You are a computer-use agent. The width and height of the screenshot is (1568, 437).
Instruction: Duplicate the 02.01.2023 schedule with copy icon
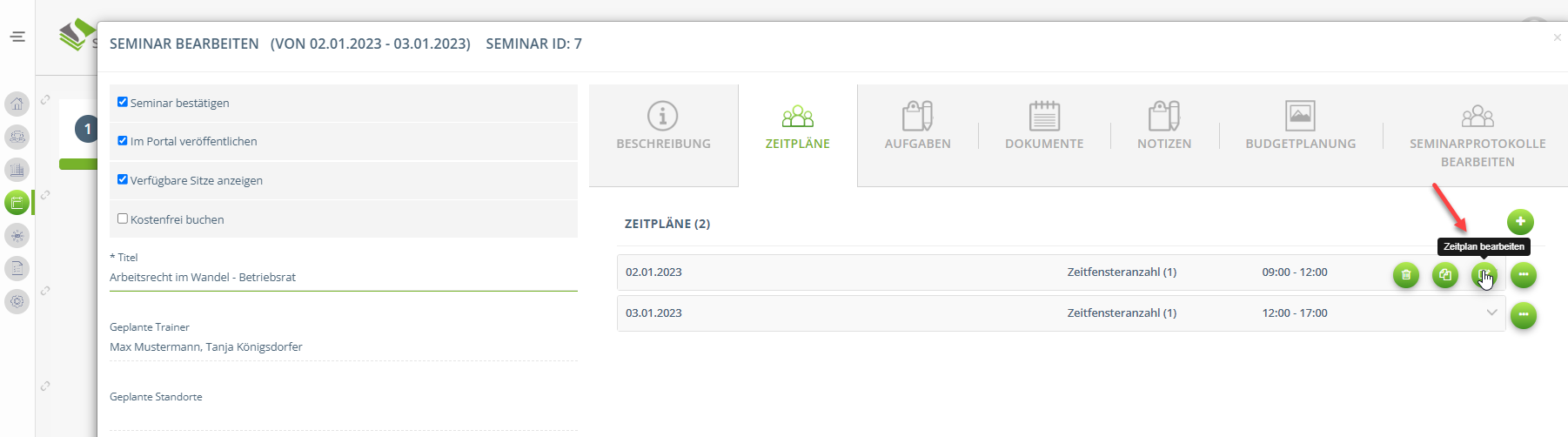1445,275
